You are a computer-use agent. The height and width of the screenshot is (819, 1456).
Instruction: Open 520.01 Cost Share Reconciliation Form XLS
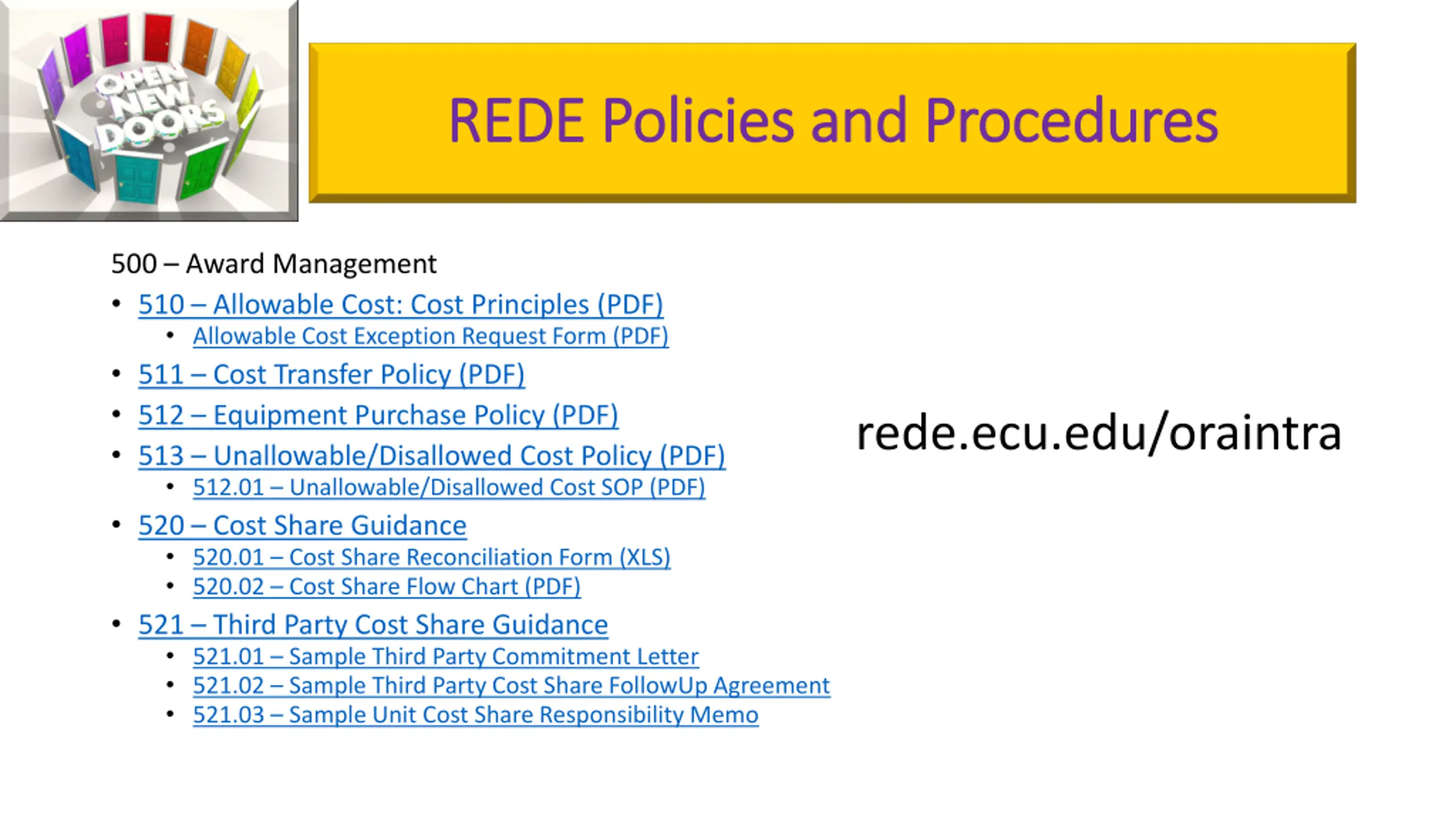click(x=432, y=557)
